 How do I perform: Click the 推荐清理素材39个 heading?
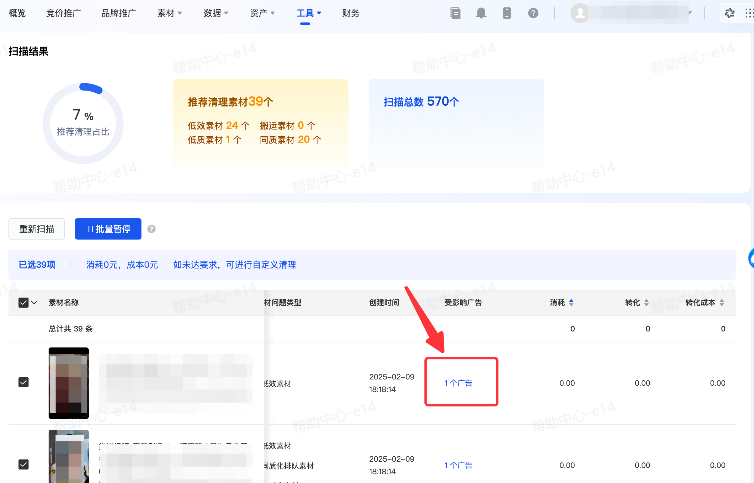230,102
